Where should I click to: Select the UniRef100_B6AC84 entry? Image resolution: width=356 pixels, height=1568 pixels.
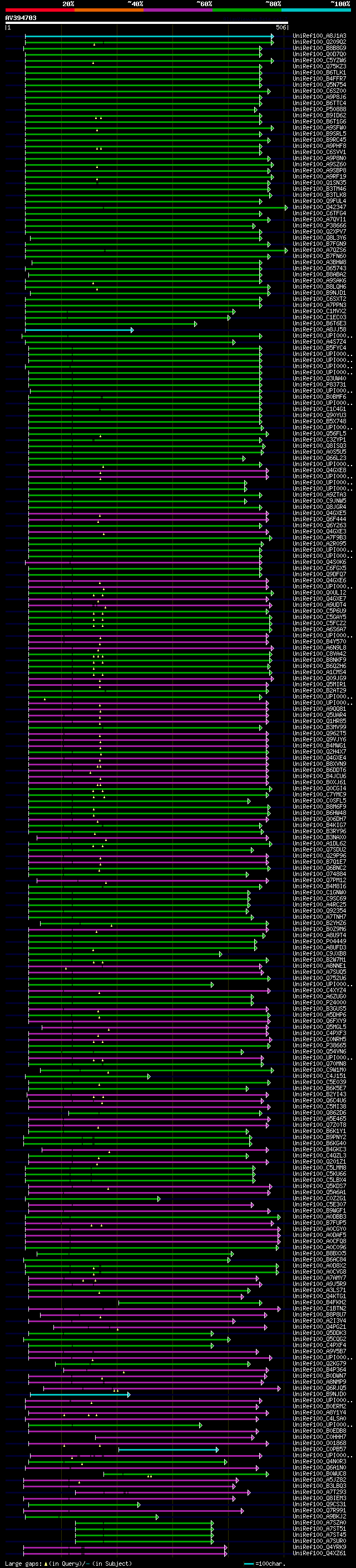319,1259
